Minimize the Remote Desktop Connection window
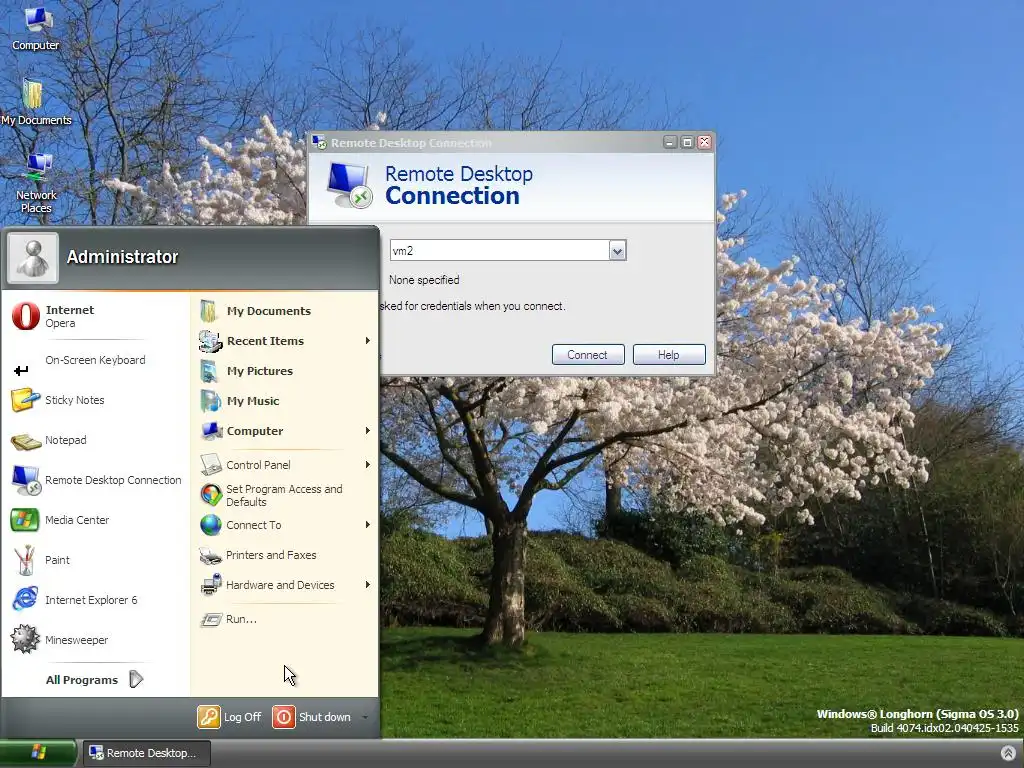 [670, 142]
